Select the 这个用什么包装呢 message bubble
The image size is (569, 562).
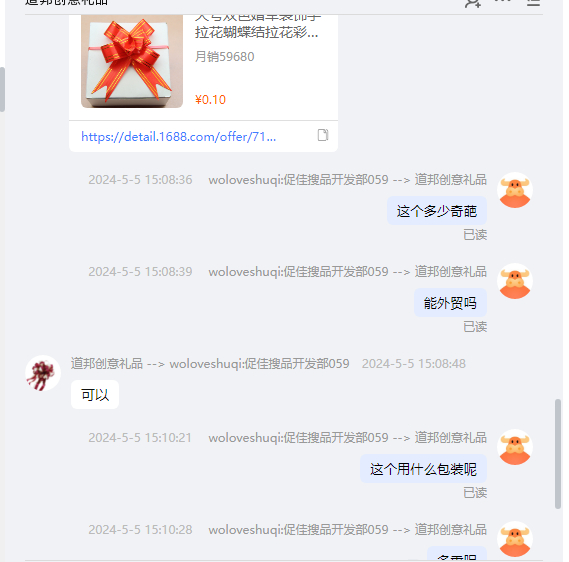pos(423,469)
